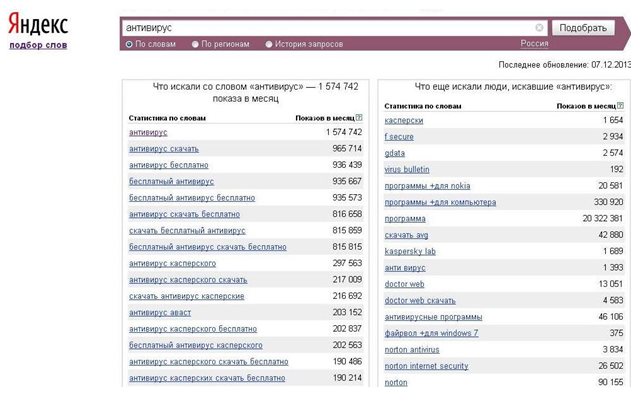Open the скачать антивирус касперские link
640x402 pixels.
pos(187,296)
